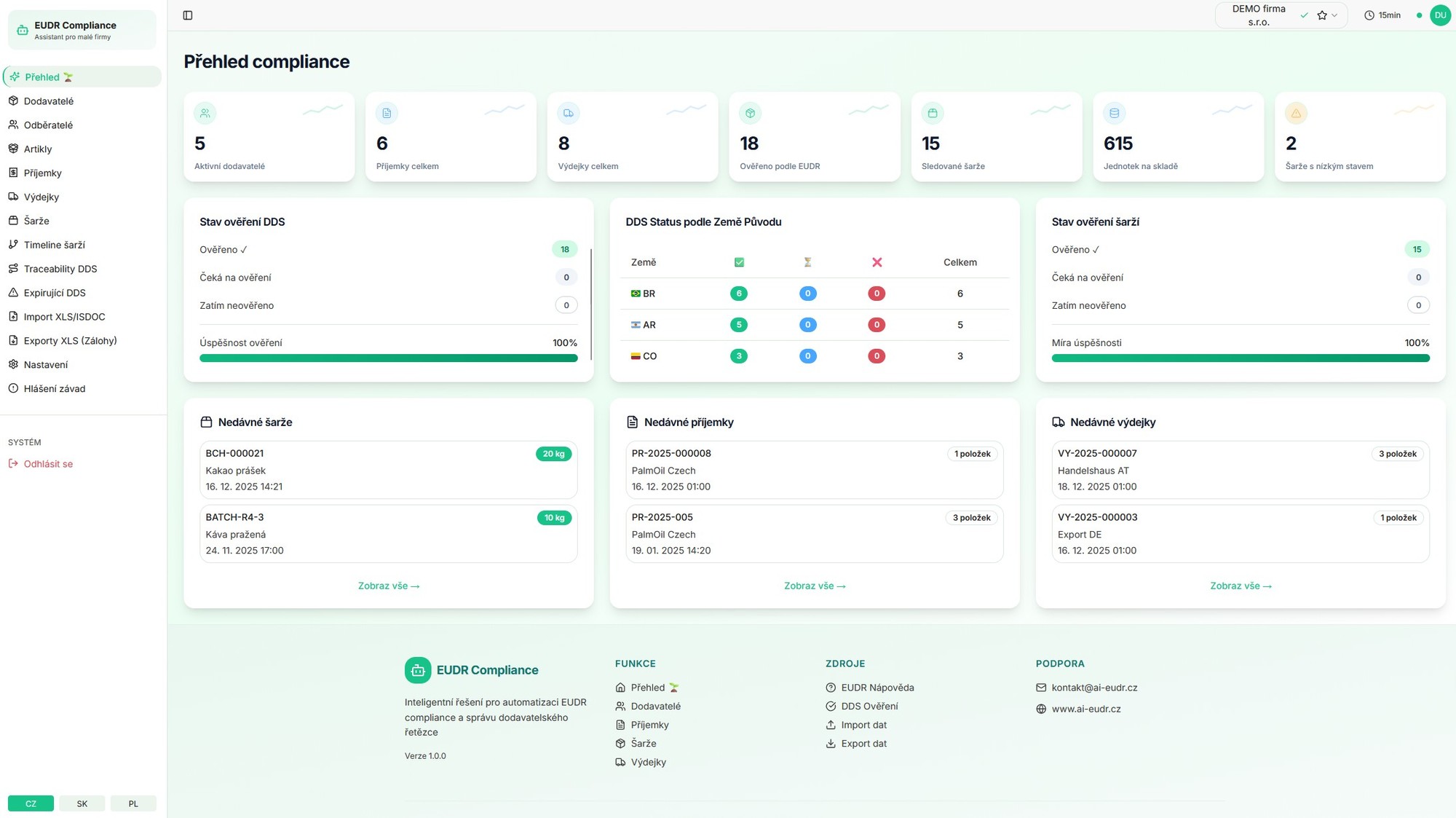
Task: Switch language to SK
Action: pos(82,803)
